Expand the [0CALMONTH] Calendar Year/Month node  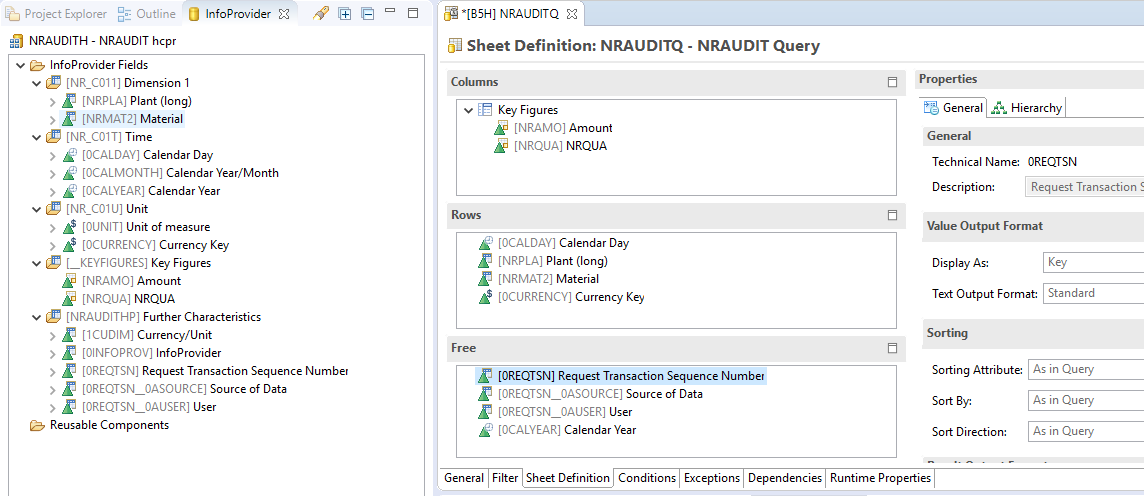53,173
